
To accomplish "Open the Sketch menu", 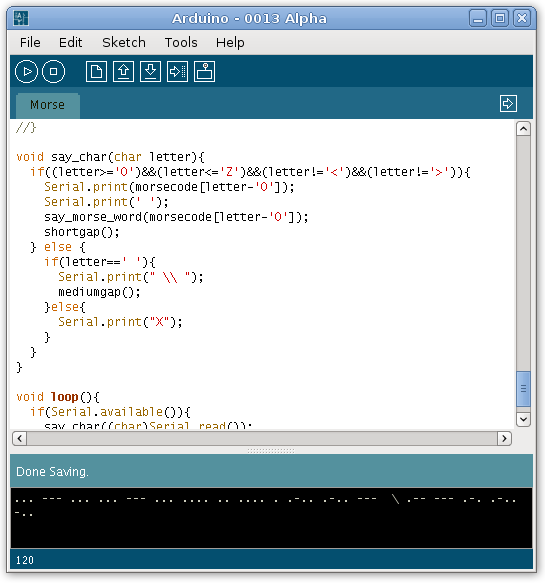I will (124, 43).
